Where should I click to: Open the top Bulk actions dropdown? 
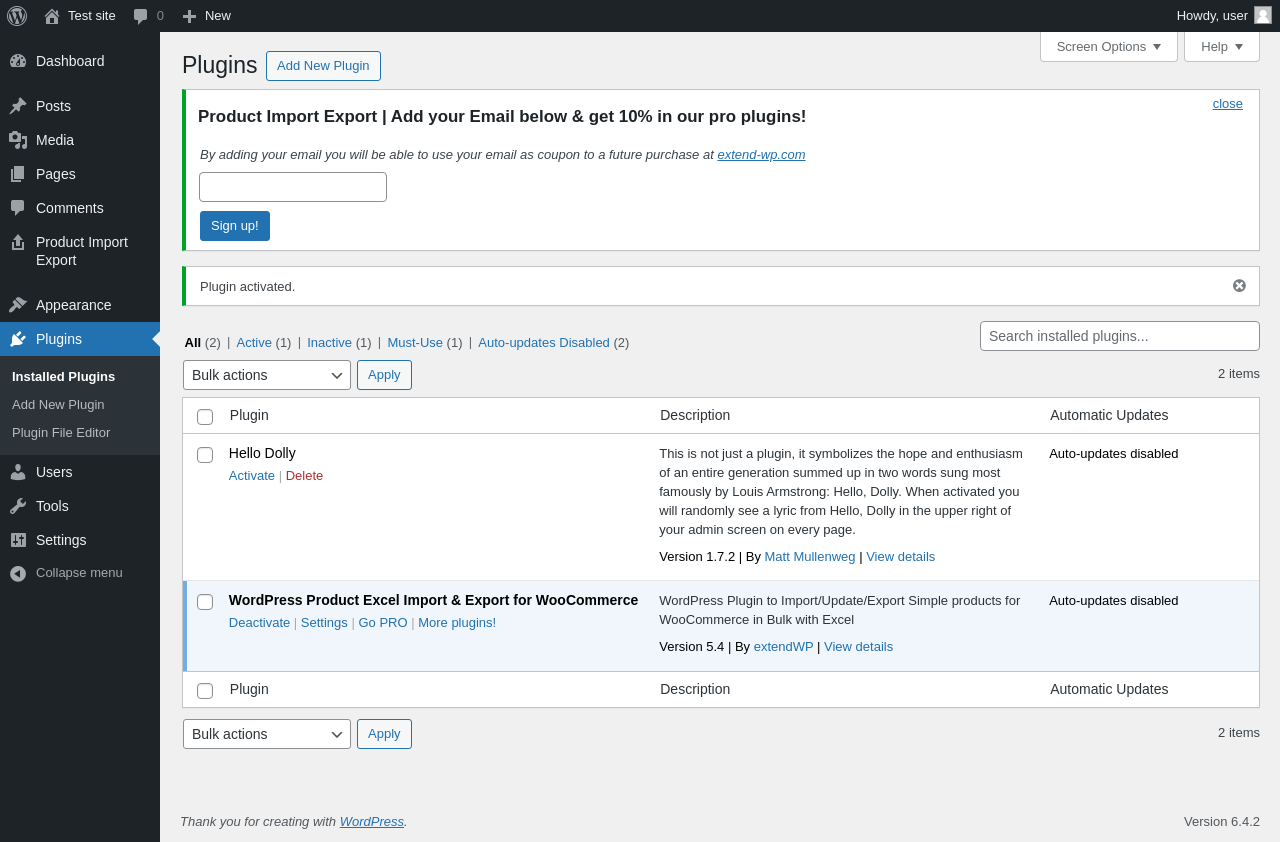coord(266,375)
